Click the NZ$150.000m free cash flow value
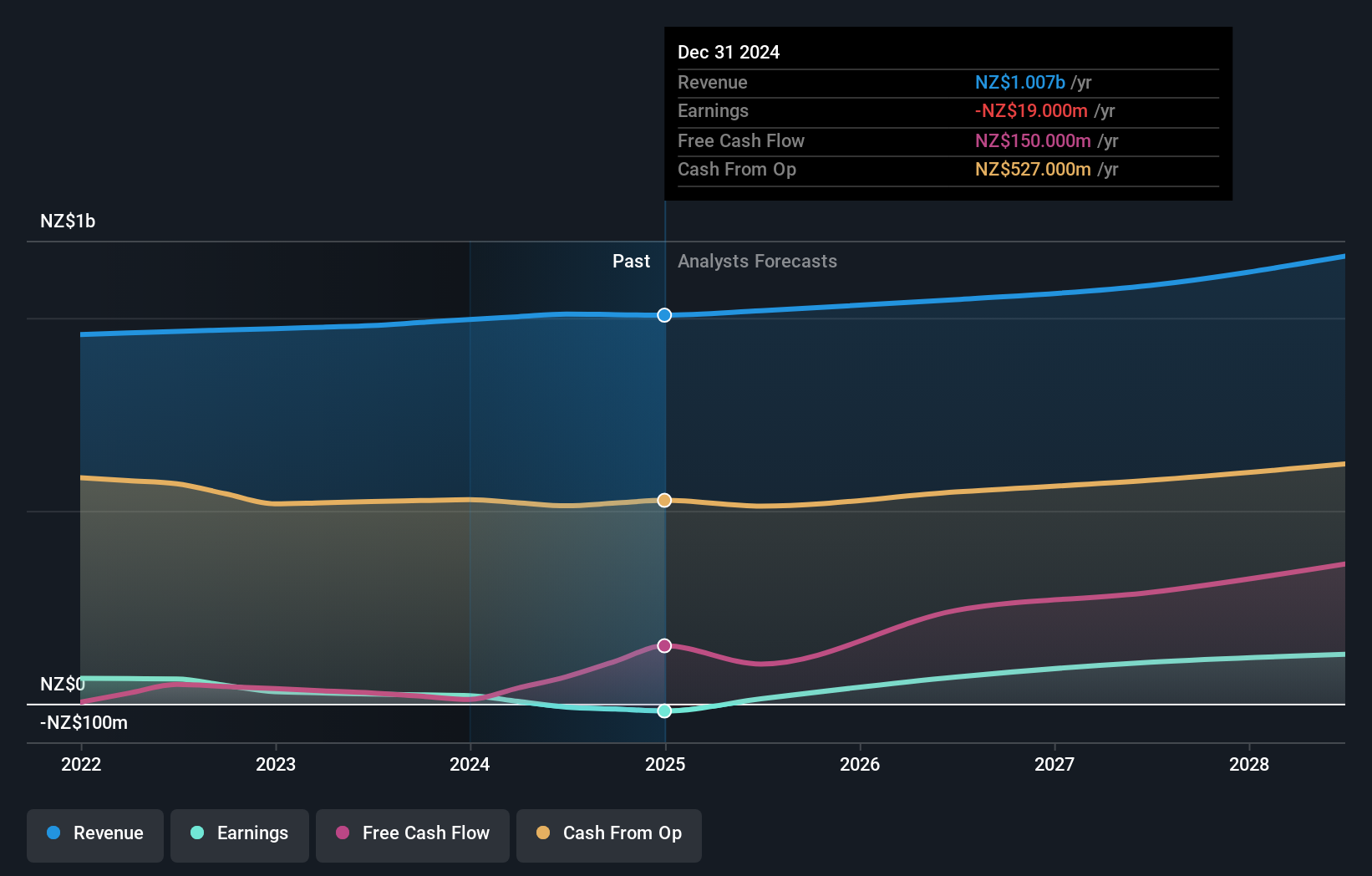This screenshot has width=1372, height=876. (1033, 141)
